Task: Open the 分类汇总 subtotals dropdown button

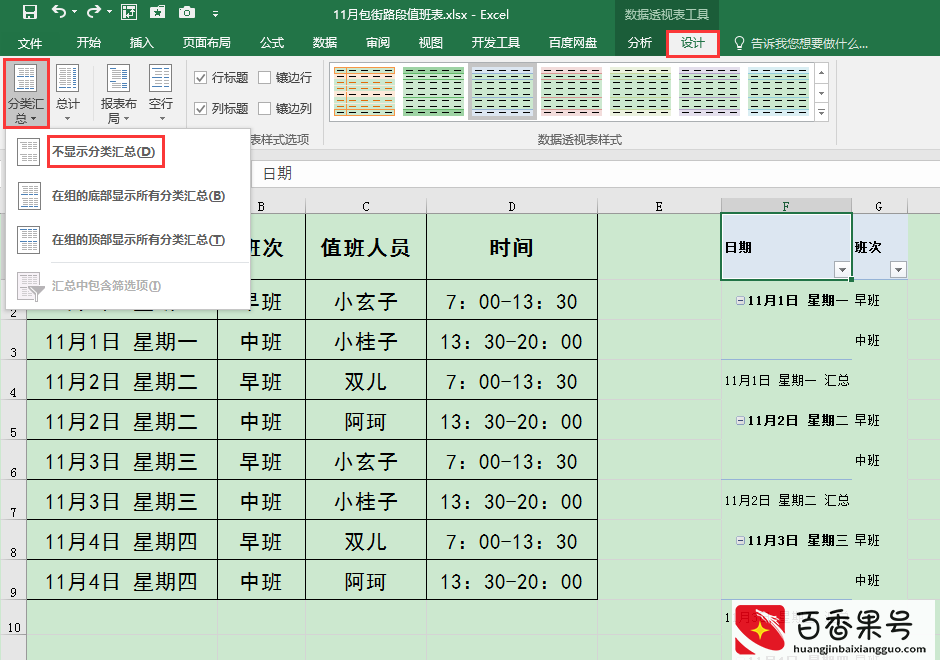Action: click(x=26, y=93)
